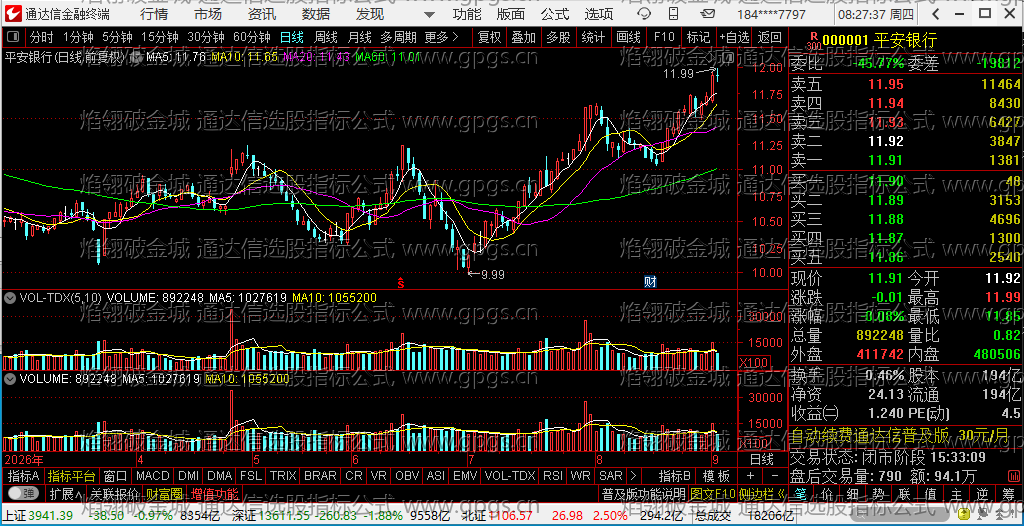Select the MACD indicator tab

[152, 475]
